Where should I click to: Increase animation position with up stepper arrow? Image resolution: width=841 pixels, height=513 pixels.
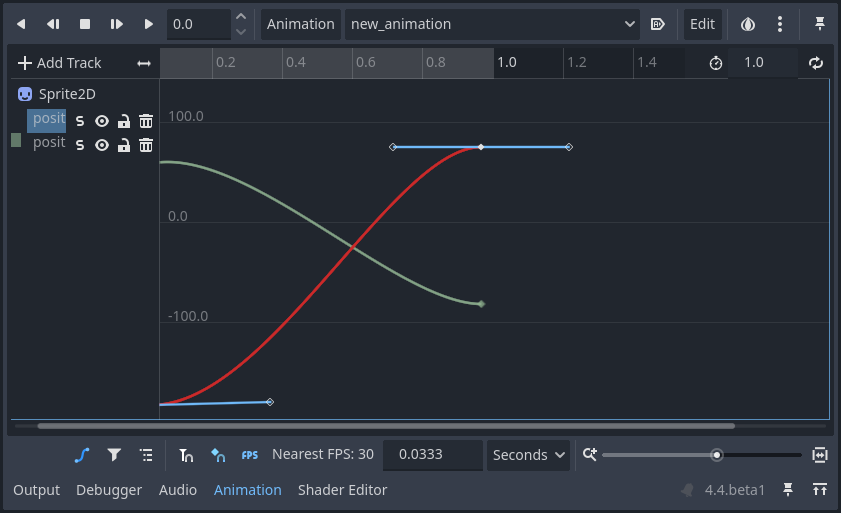click(x=241, y=17)
